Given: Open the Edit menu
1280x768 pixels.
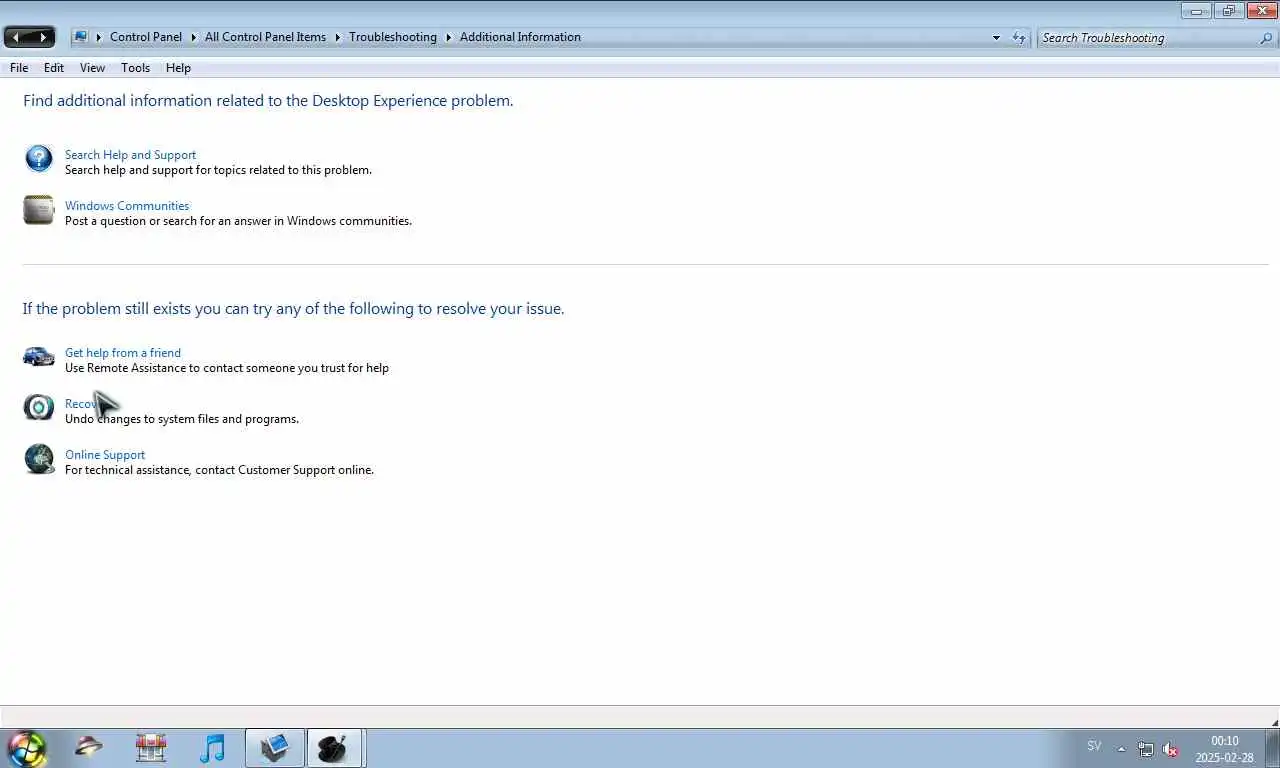Looking at the screenshot, I should (54, 68).
